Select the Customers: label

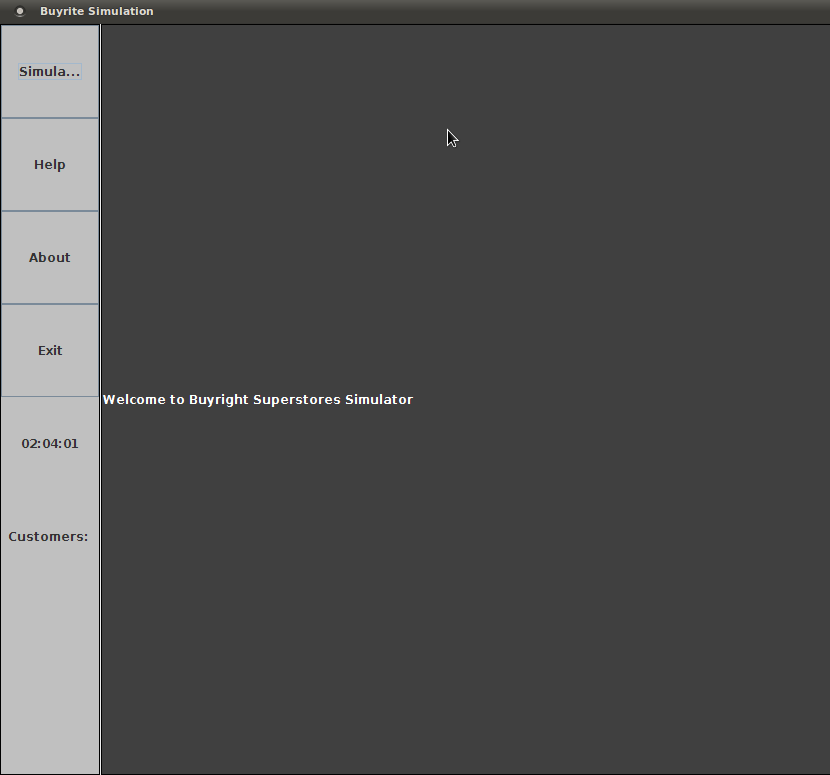click(49, 537)
